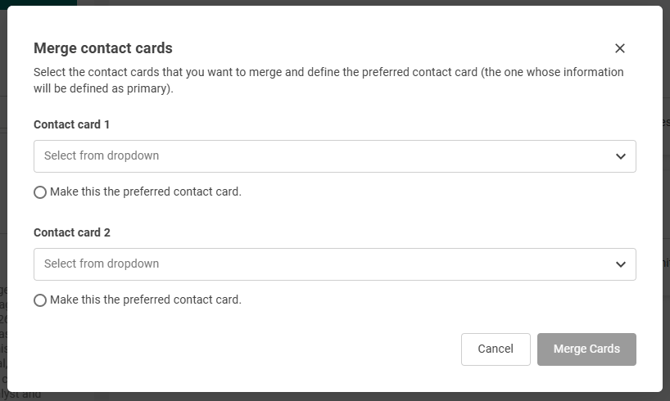670x401 pixels.
Task: Click the Contact card 1 placeholder text
Action: pyautogui.click(x=101, y=156)
